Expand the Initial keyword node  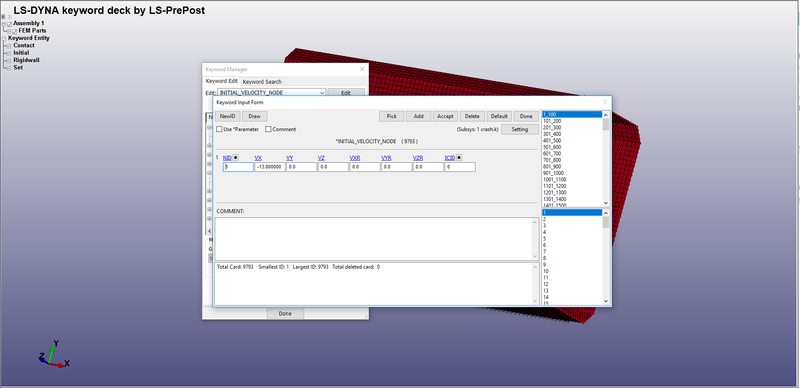click(x=9, y=53)
